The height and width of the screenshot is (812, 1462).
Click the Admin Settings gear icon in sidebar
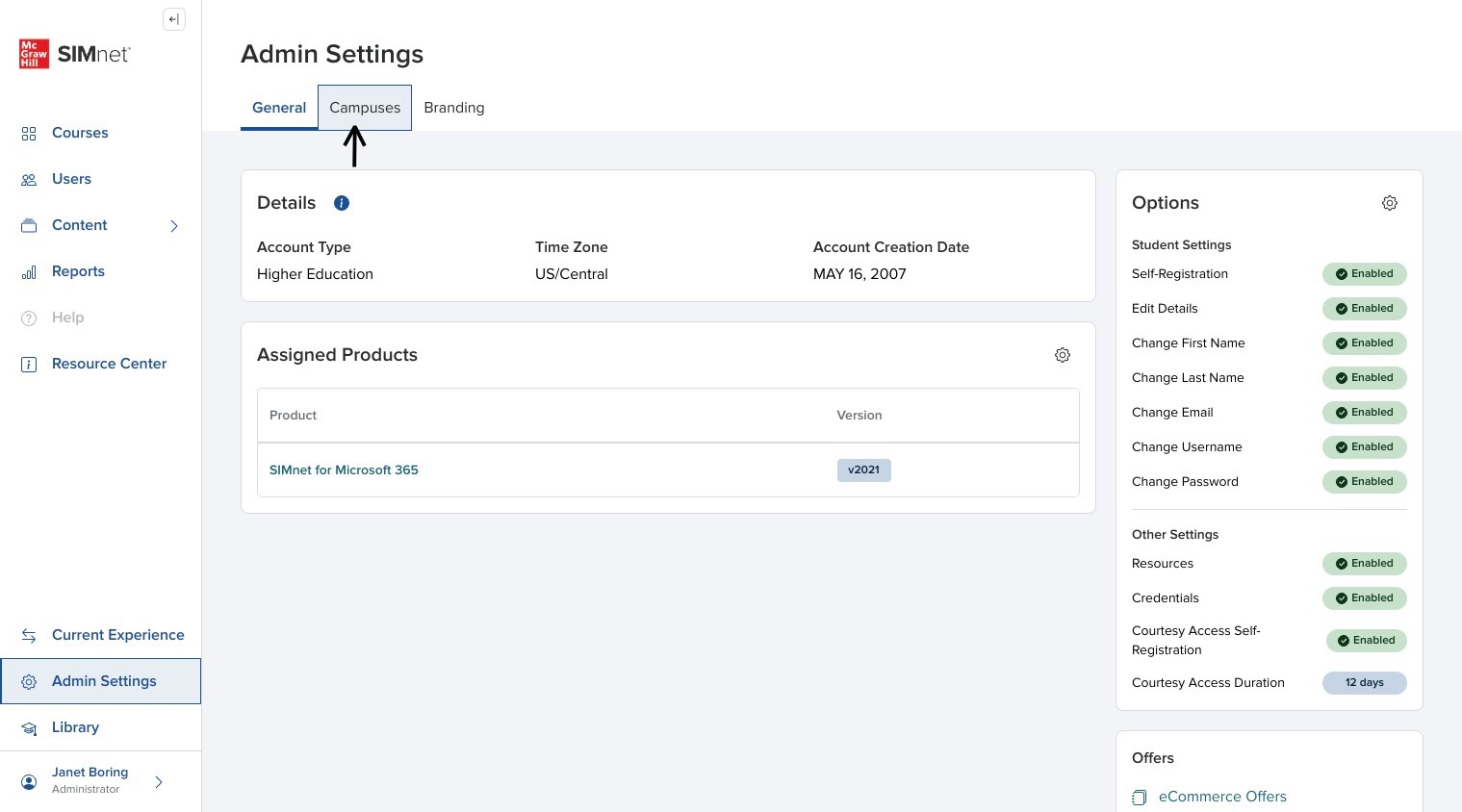coord(29,682)
